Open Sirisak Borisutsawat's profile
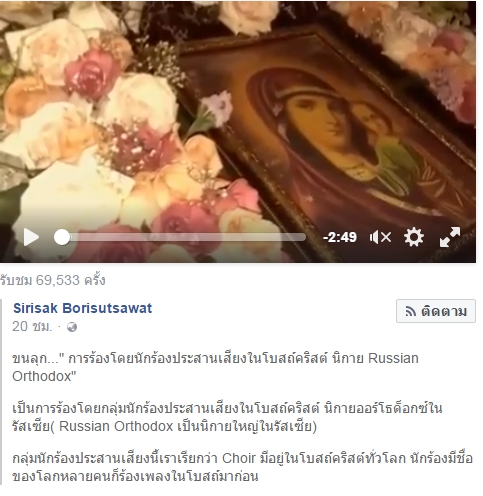This screenshot has height=496, width=483. pyautogui.click(x=82, y=308)
